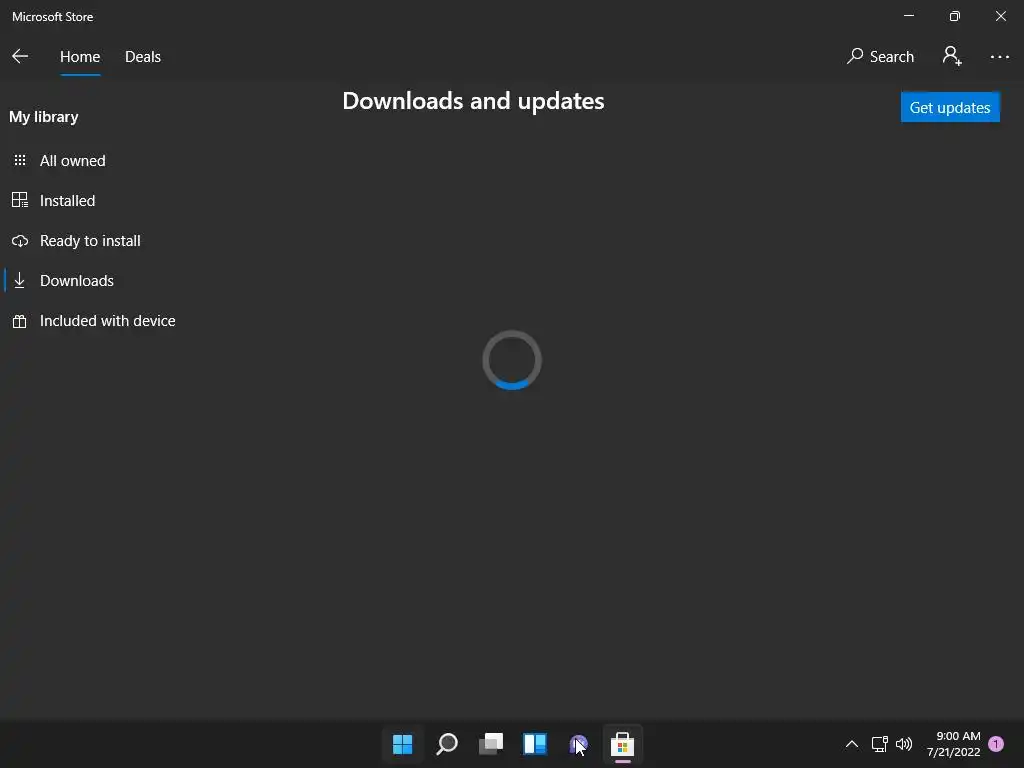
Task: Click the sign-in account icon
Action: 952,56
